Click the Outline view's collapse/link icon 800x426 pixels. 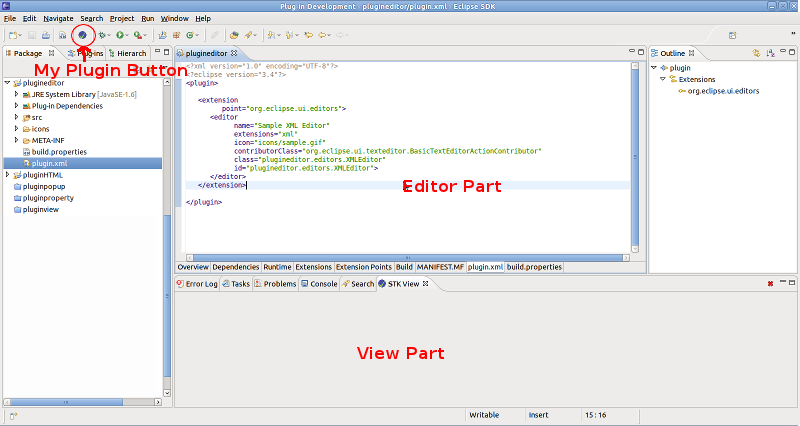pyautogui.click(x=756, y=53)
